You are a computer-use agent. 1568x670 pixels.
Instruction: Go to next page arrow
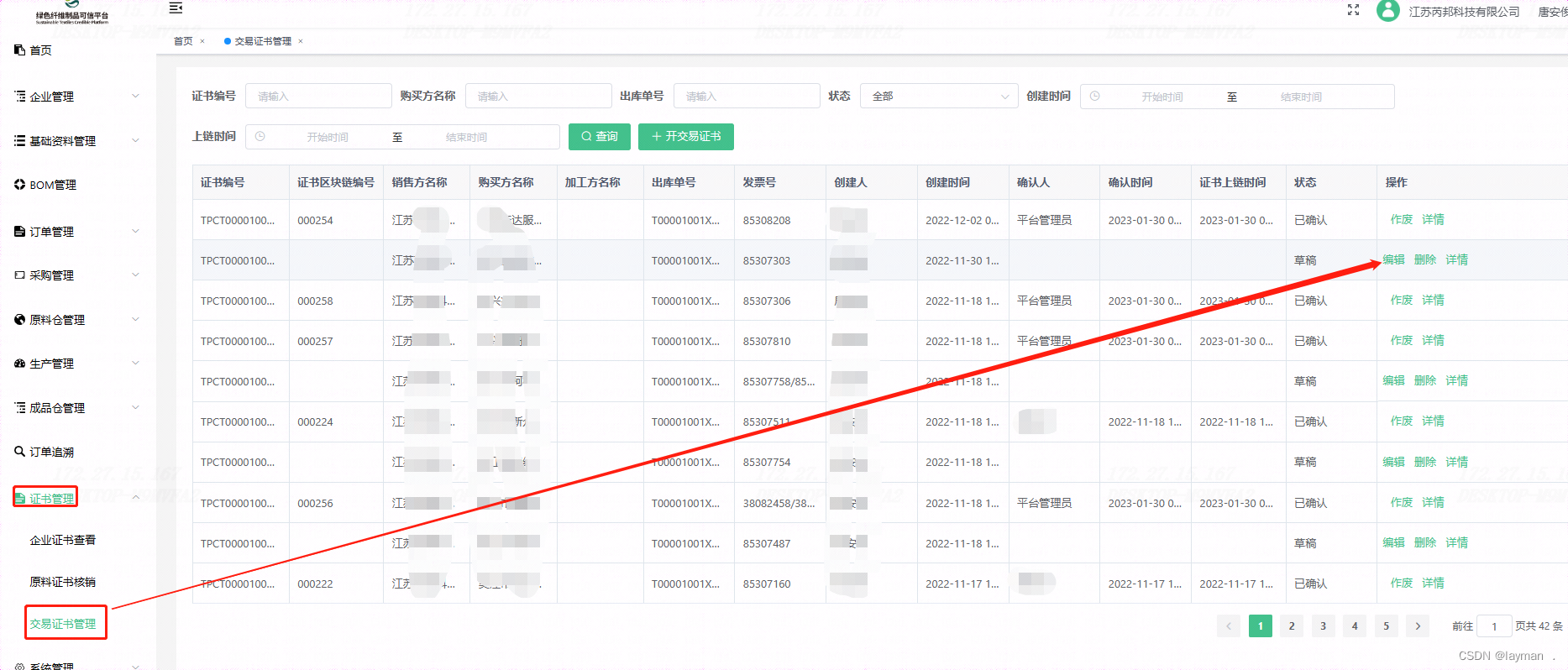(x=1418, y=626)
